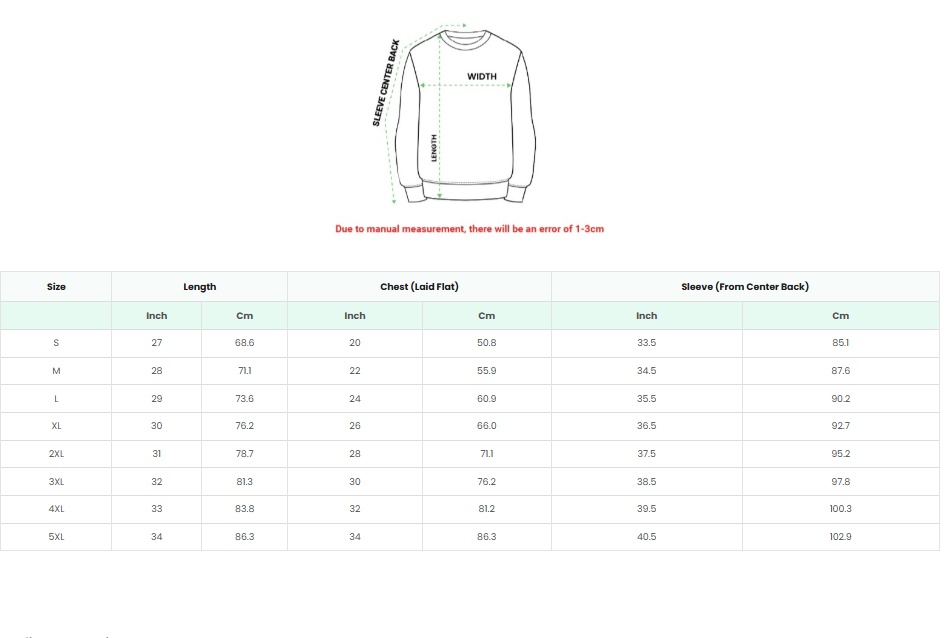Select the Size column header
Screen dimensions: 944x638
point(56,286)
